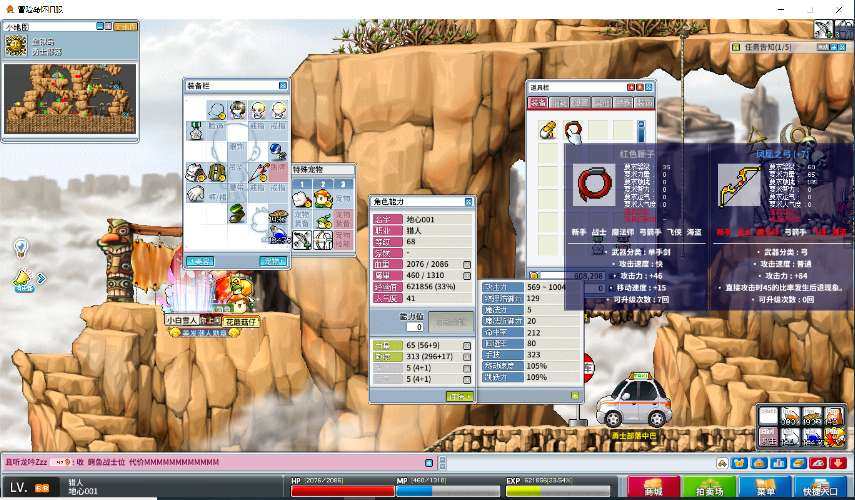The width and height of the screenshot is (855, 500).
Task: Click the 勇士部落中巴 taxi NPC
Action: pos(634,401)
